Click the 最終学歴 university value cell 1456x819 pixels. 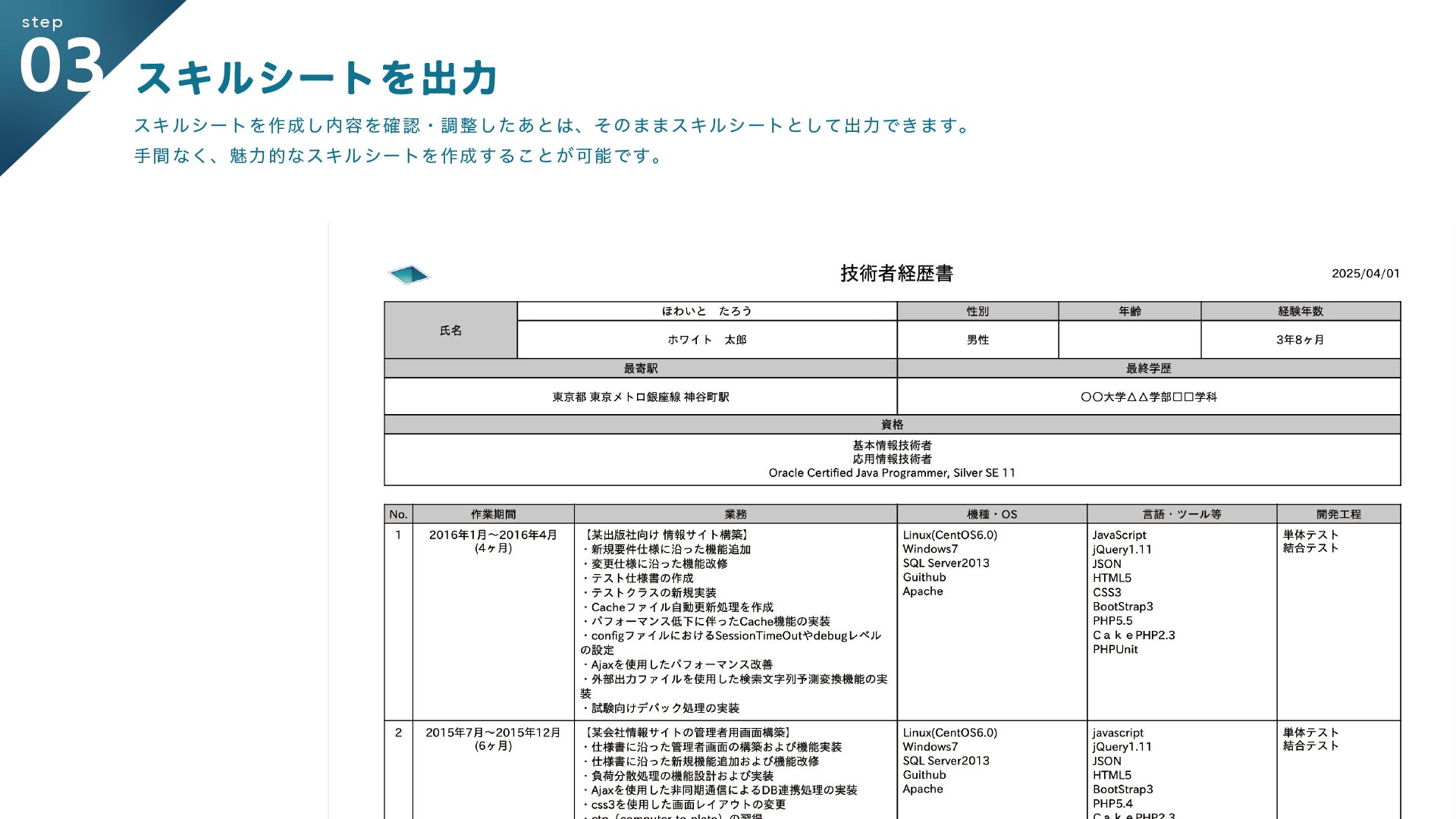pyautogui.click(x=1148, y=397)
